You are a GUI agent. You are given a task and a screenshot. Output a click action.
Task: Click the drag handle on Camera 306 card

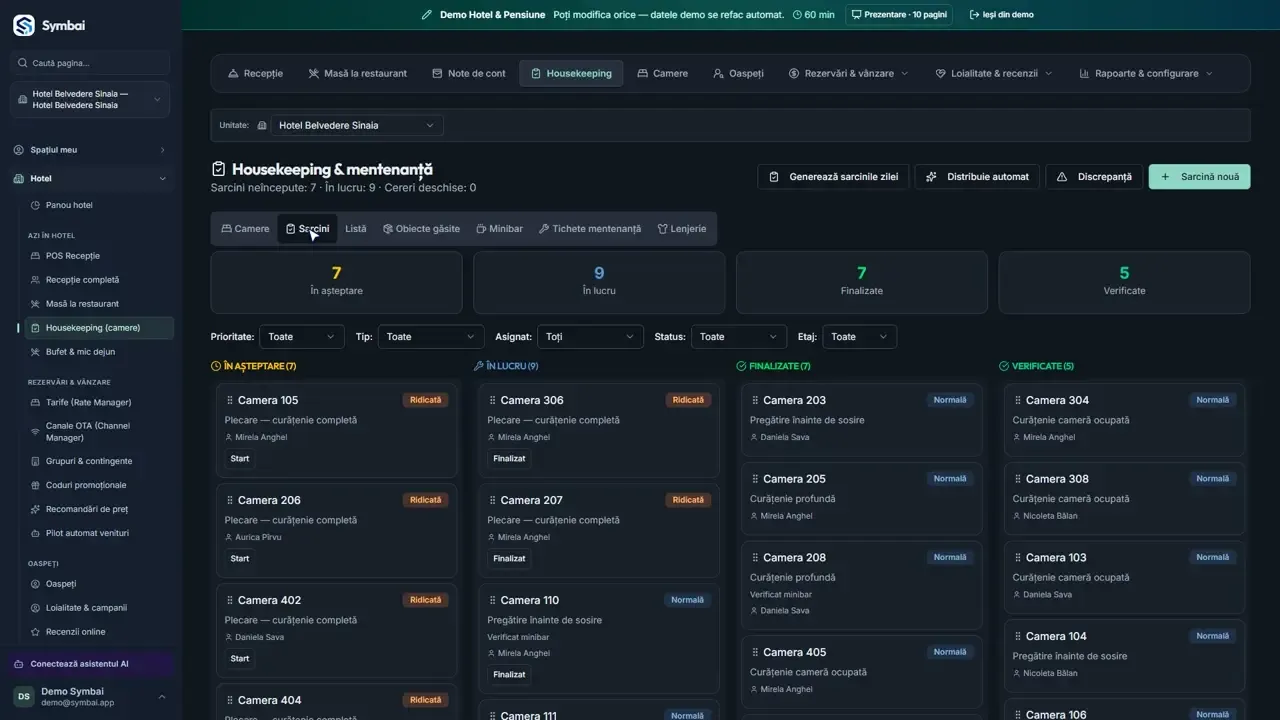click(x=493, y=401)
